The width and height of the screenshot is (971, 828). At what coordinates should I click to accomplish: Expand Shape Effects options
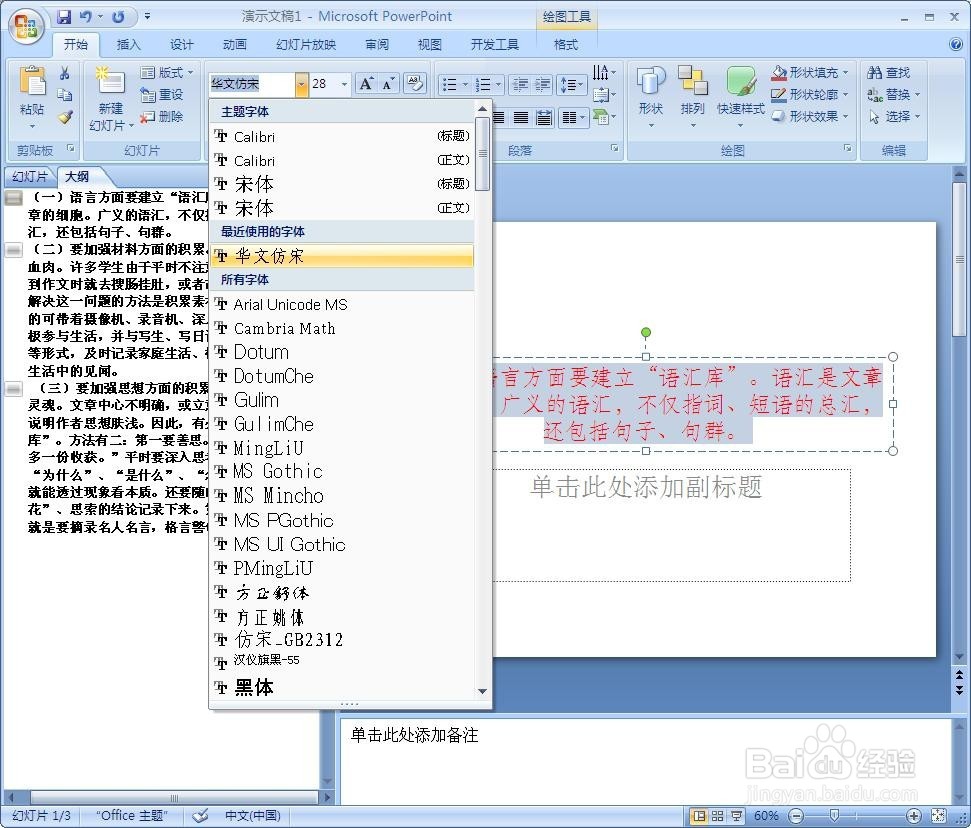point(845,116)
